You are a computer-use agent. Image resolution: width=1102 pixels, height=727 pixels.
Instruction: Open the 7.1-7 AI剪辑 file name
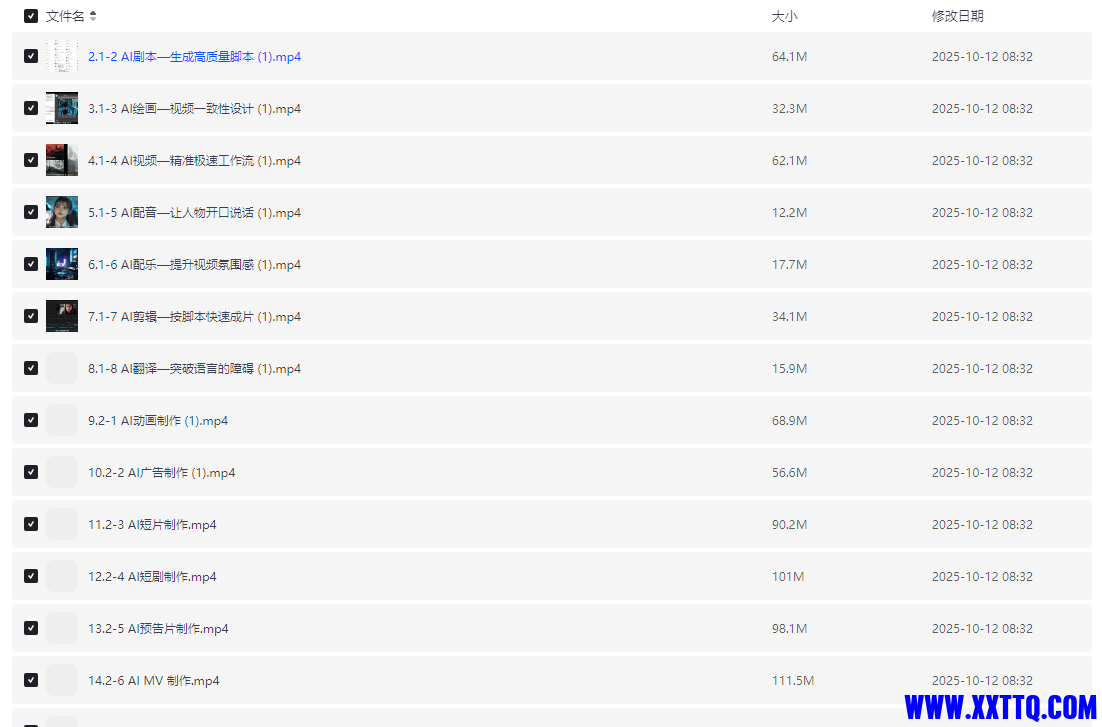194,317
